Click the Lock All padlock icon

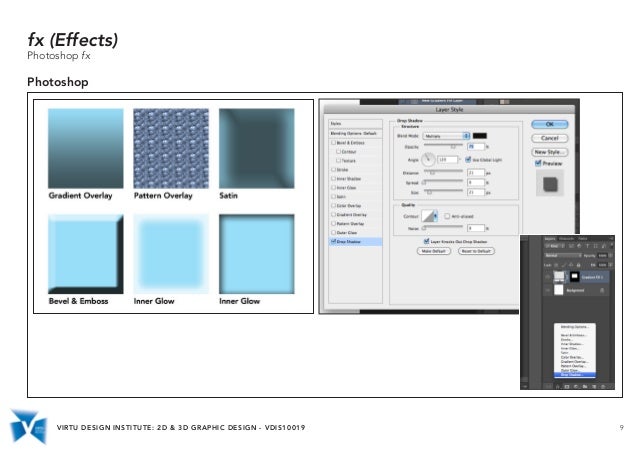(579, 265)
